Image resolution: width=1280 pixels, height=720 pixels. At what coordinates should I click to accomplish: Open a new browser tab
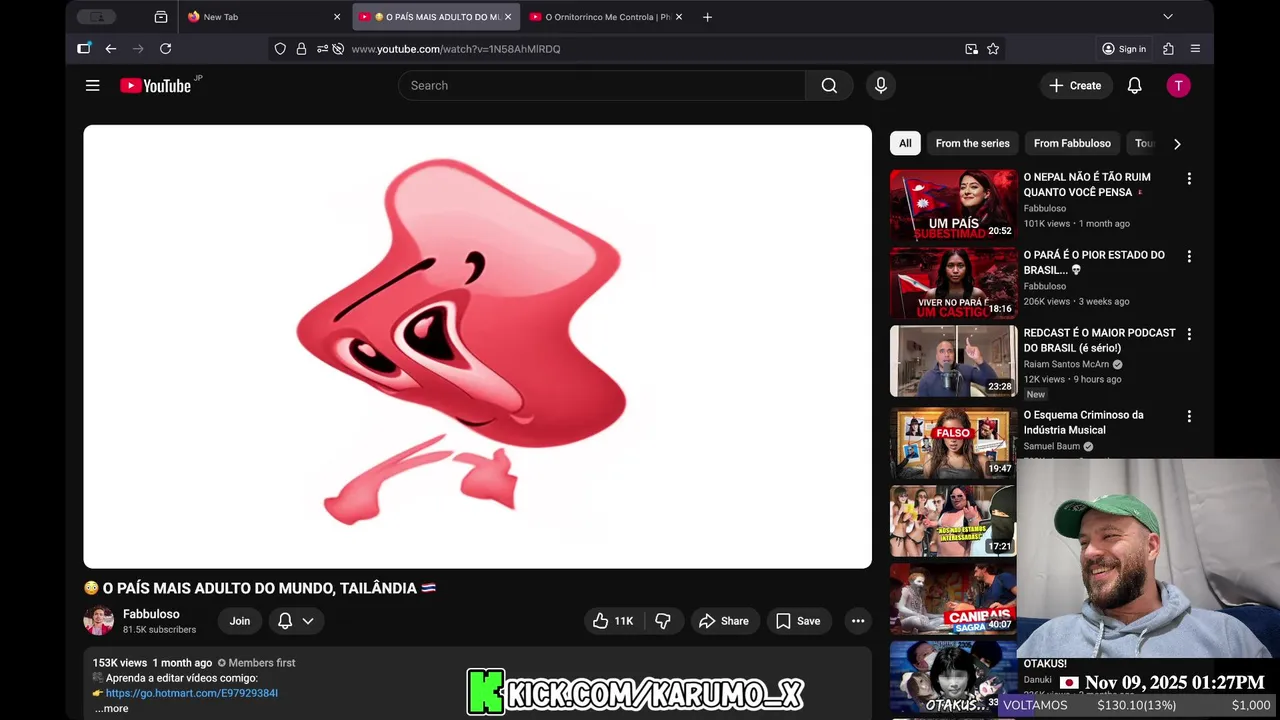pos(707,17)
